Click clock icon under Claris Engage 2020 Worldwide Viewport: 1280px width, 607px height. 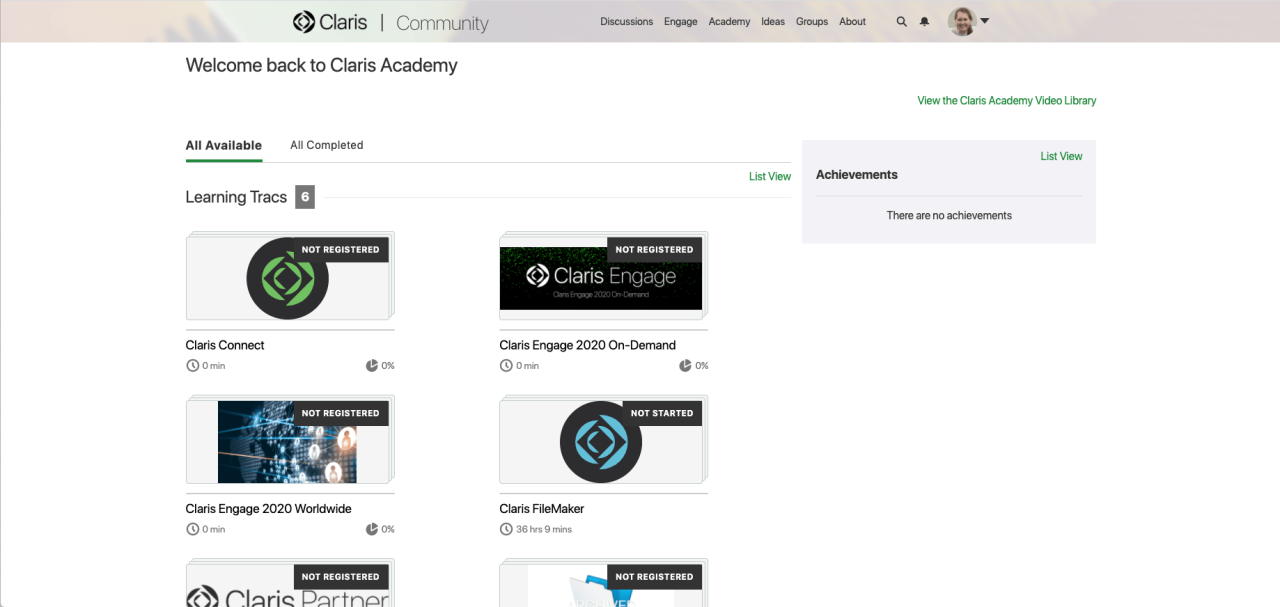pyautogui.click(x=193, y=529)
